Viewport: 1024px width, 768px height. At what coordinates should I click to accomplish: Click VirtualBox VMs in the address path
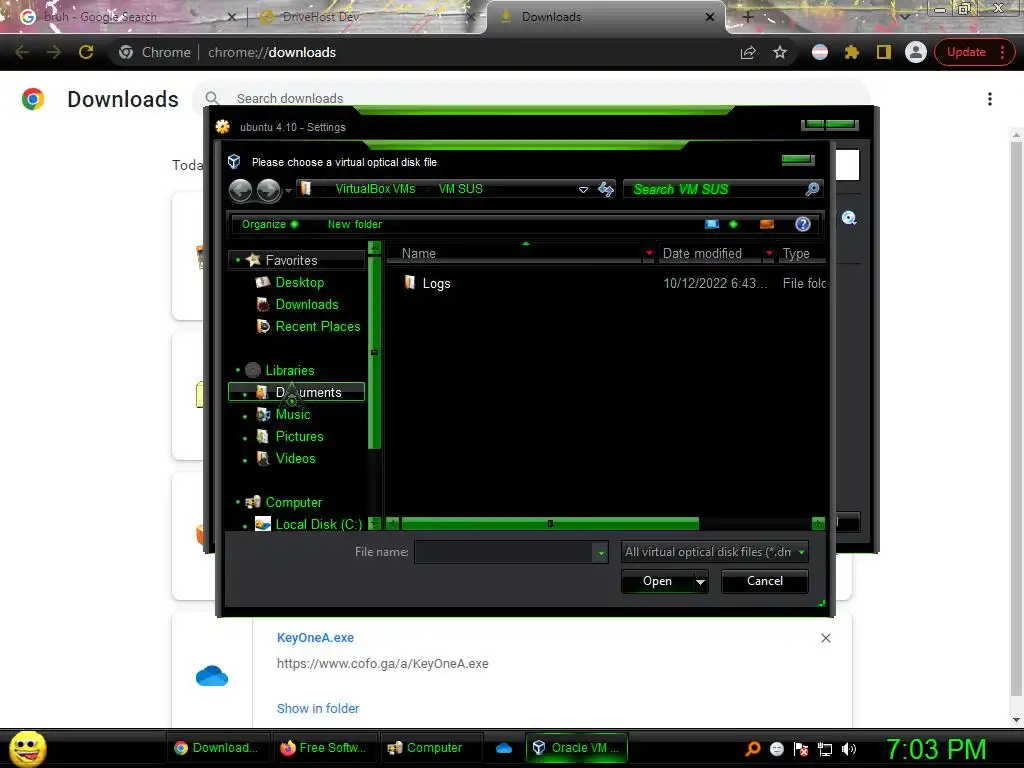pyautogui.click(x=375, y=189)
